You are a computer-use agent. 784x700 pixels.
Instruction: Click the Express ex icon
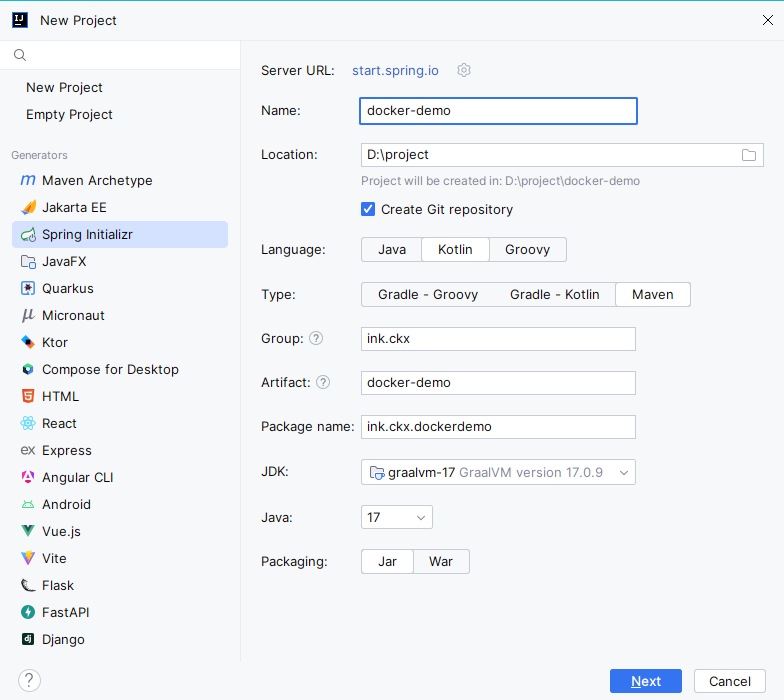click(28, 450)
